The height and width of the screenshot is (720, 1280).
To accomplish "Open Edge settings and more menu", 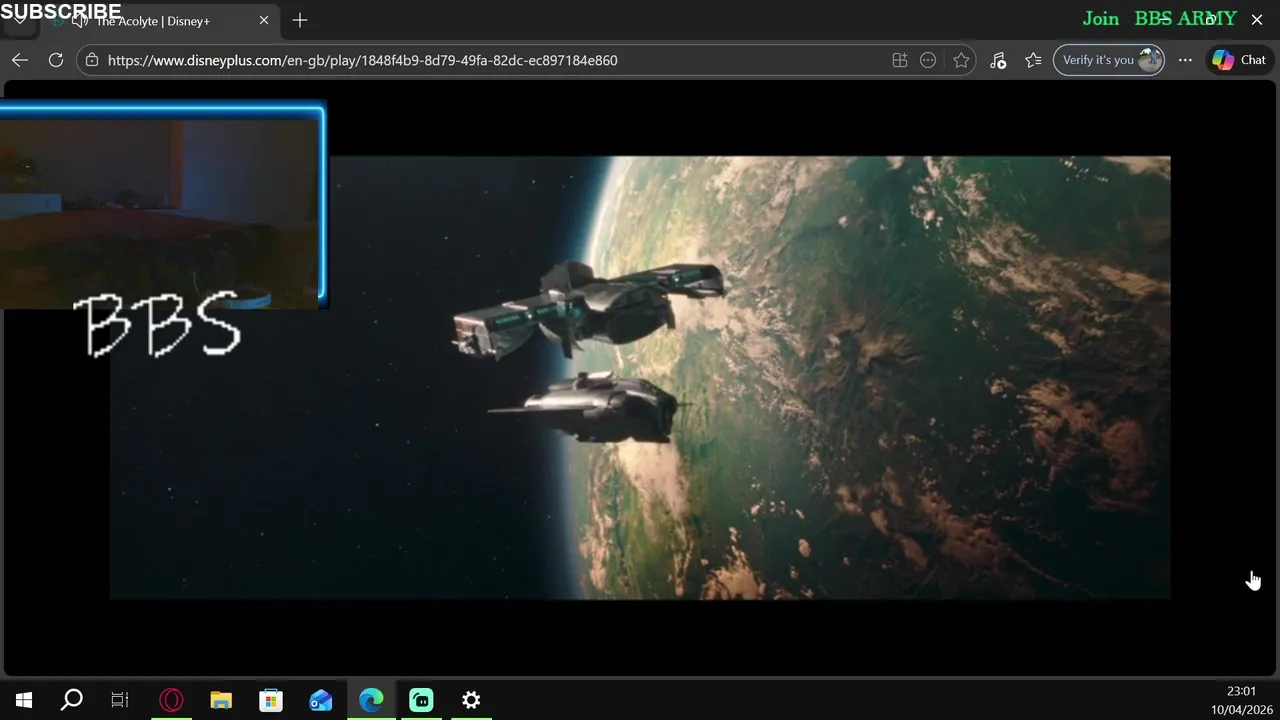I will [1185, 60].
